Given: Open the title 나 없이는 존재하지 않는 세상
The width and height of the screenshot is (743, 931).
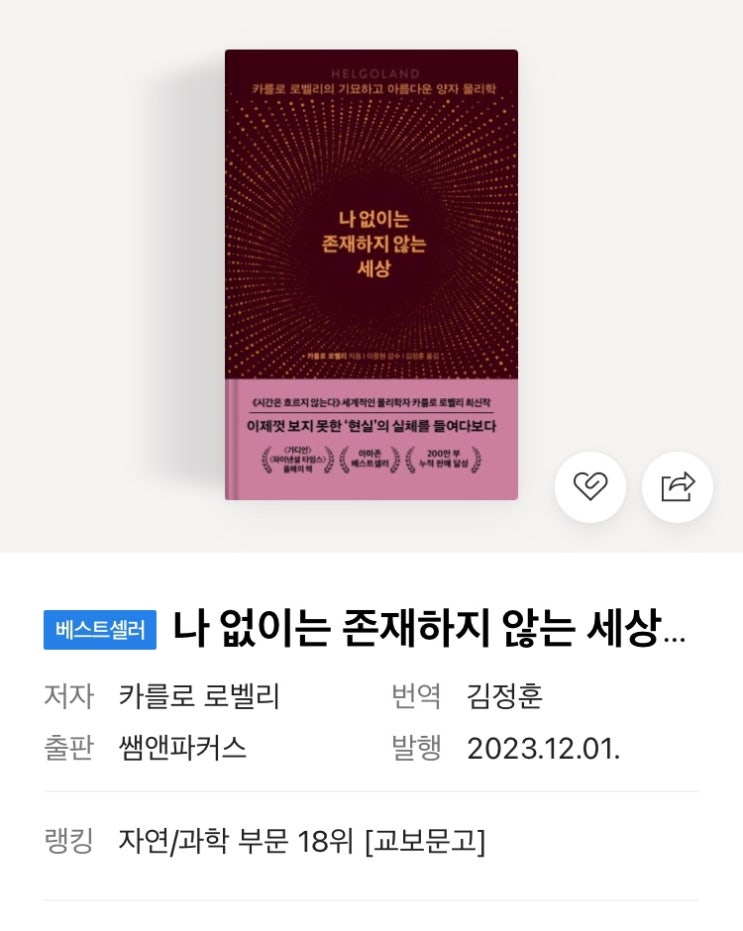Looking at the screenshot, I should click(417, 628).
